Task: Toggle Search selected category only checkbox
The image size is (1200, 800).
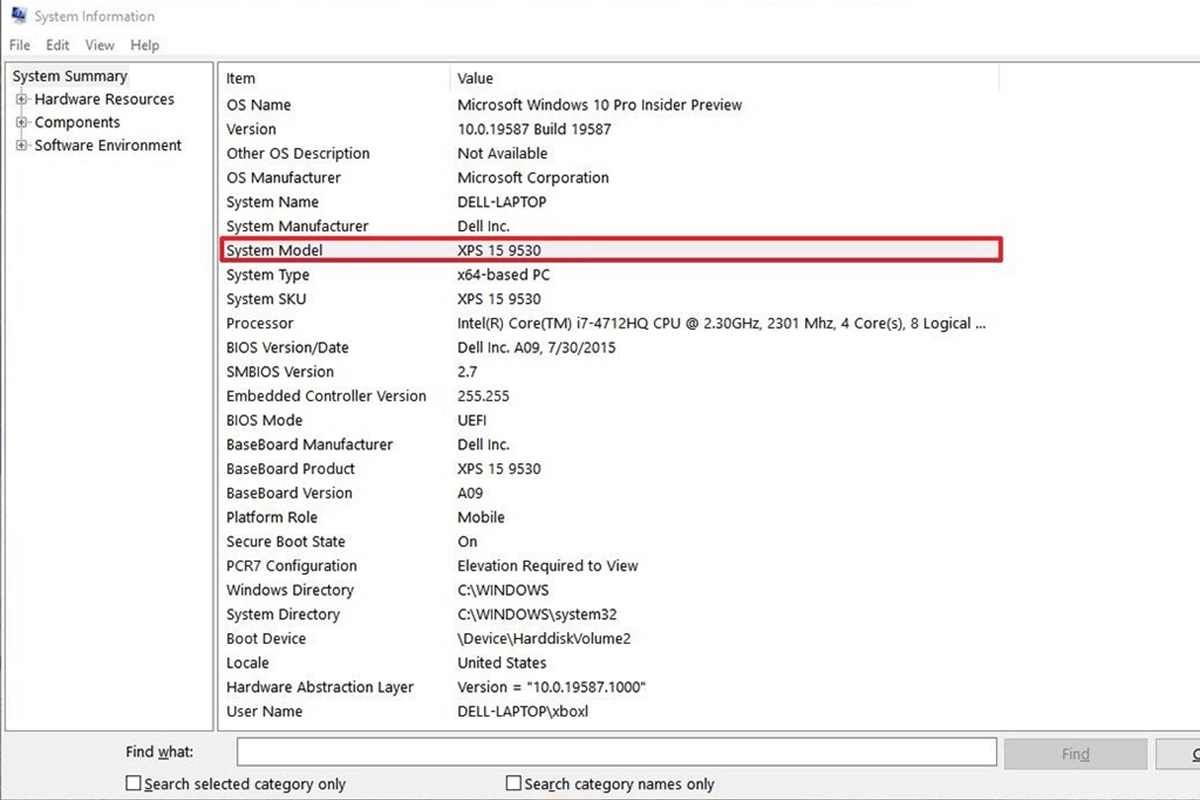Action: pos(133,783)
